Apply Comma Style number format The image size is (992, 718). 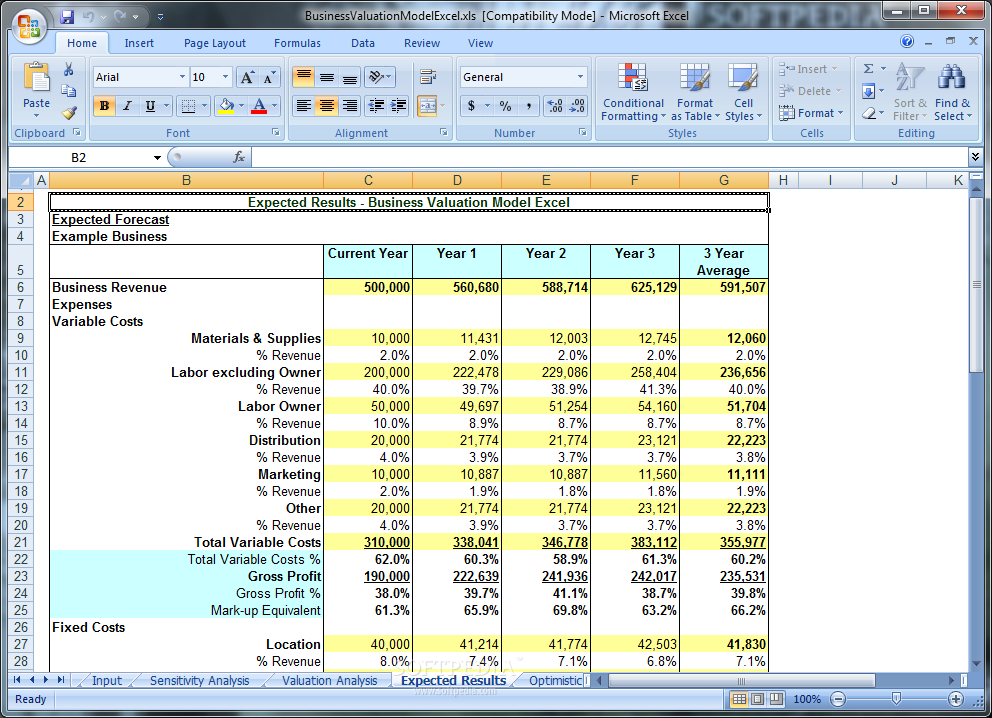(x=529, y=106)
